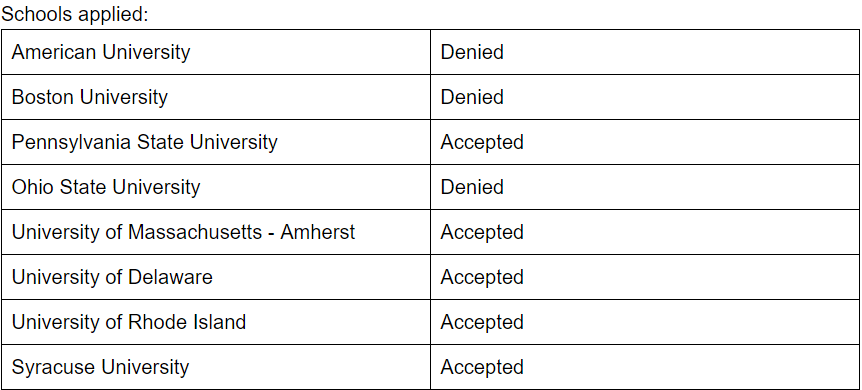This screenshot has width=862, height=390.
Task: Click the Schools applied heading text
Action: 75,14
